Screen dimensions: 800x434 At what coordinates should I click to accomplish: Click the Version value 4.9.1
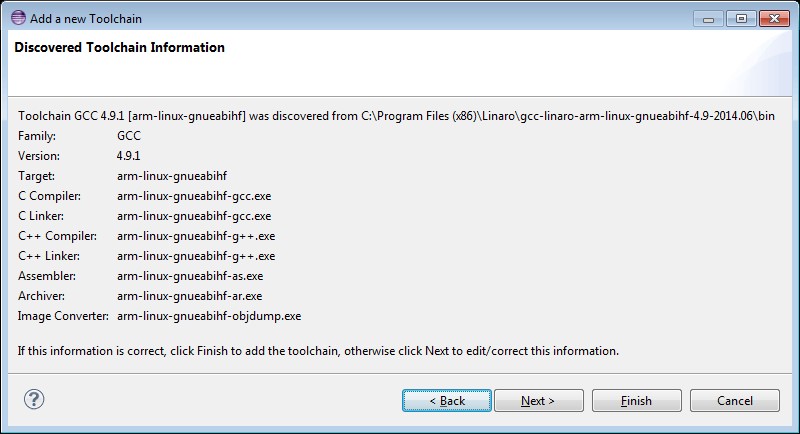click(x=129, y=156)
